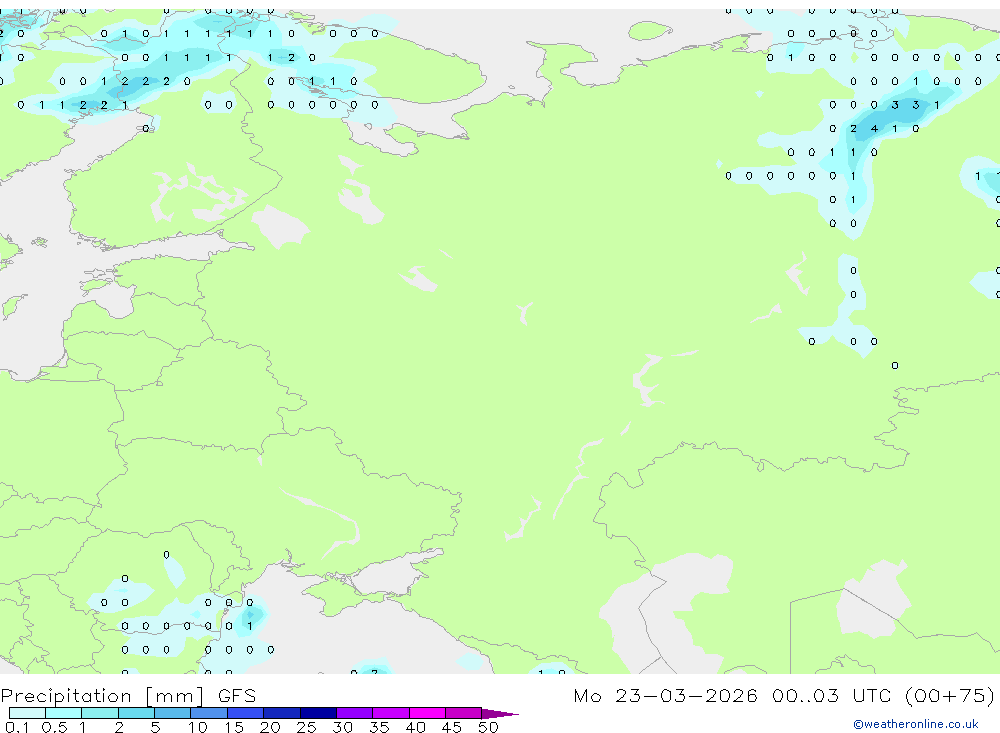This screenshot has width=1000, height=733.
Task: Choose the 10–15 mm legend color box
Action: click(x=209, y=713)
